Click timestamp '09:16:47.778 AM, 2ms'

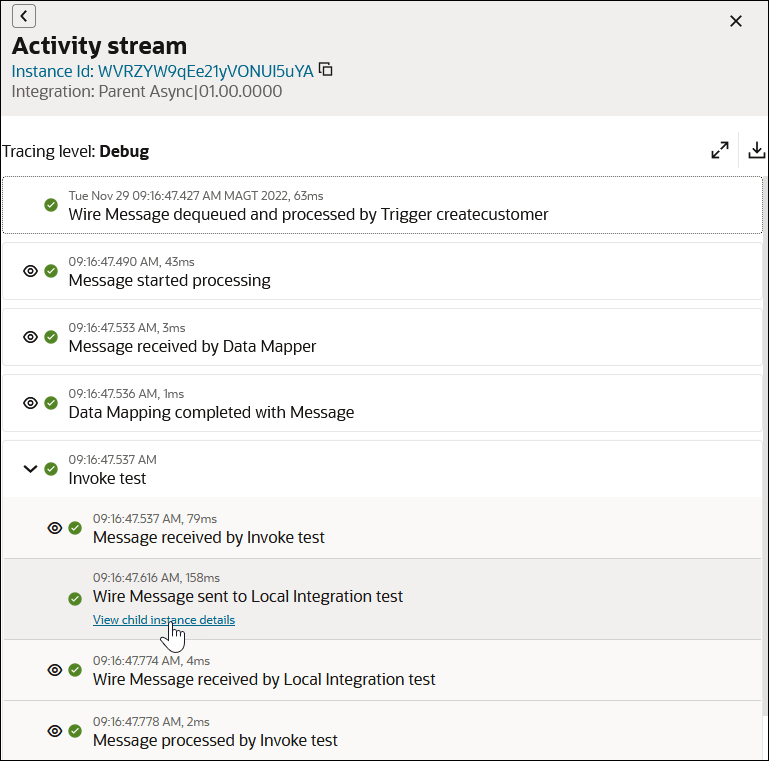[151, 722]
